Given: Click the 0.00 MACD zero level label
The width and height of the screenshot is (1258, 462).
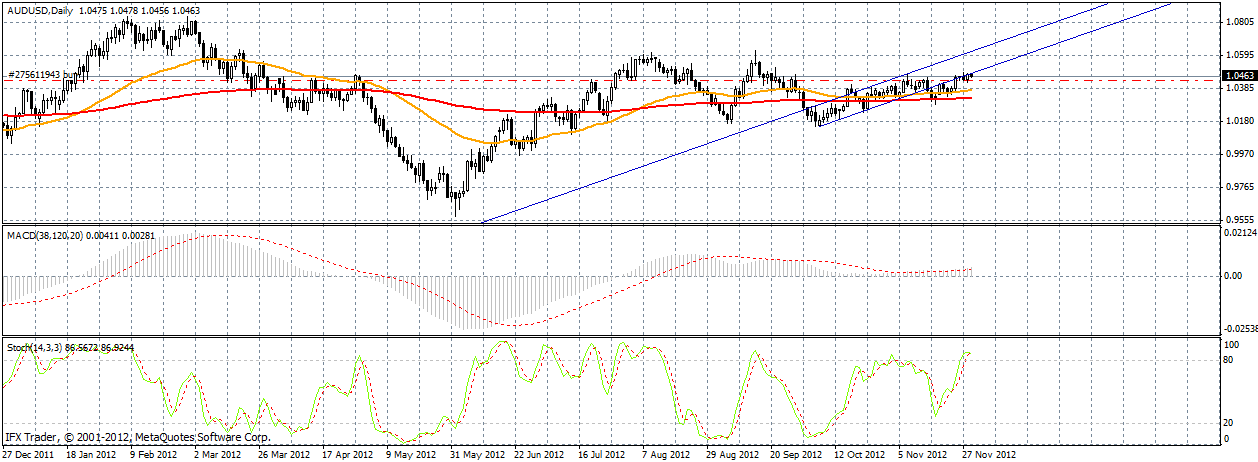Looking at the screenshot, I should click(1233, 275).
